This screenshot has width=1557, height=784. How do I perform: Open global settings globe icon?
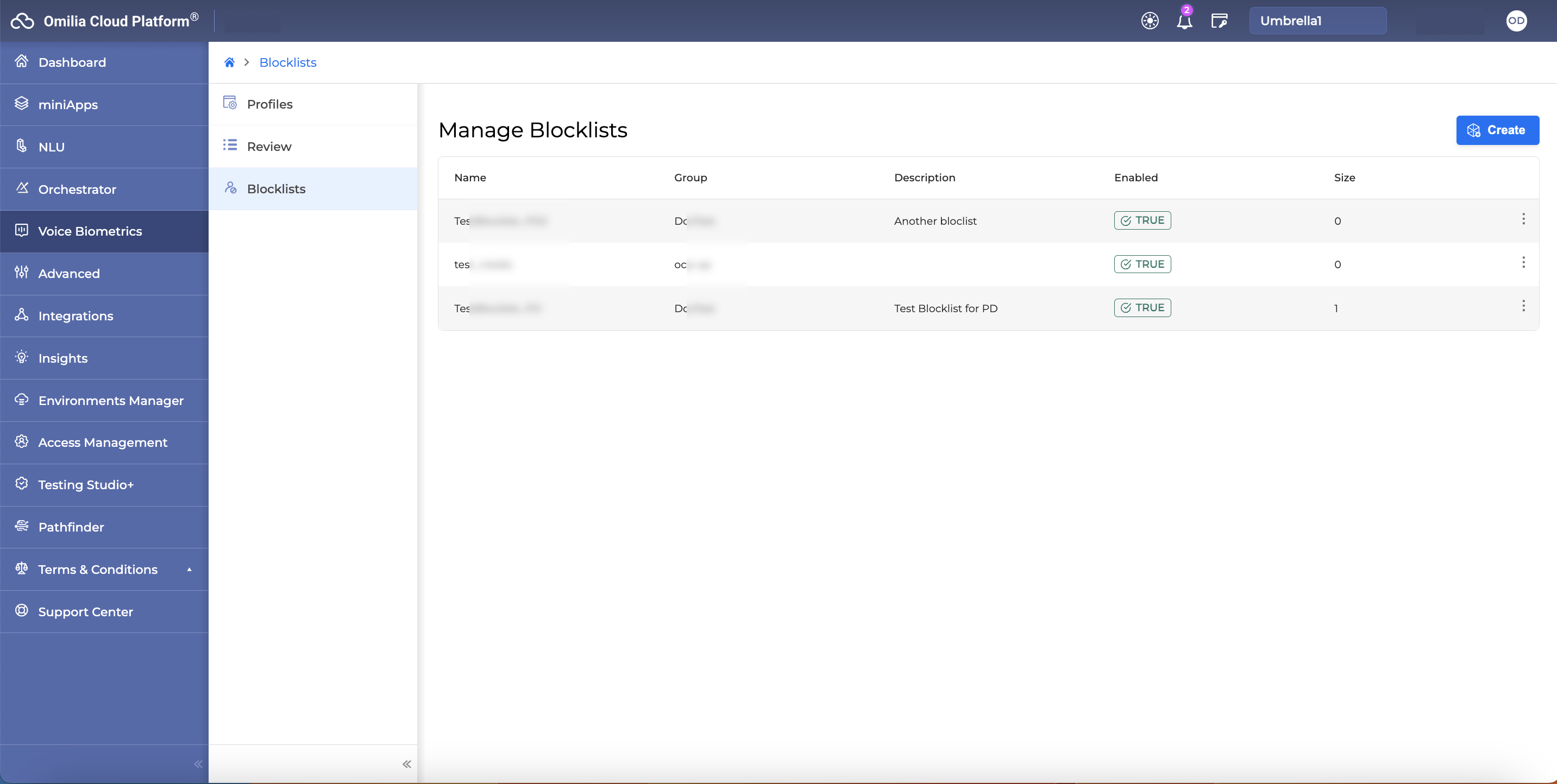coord(1151,20)
